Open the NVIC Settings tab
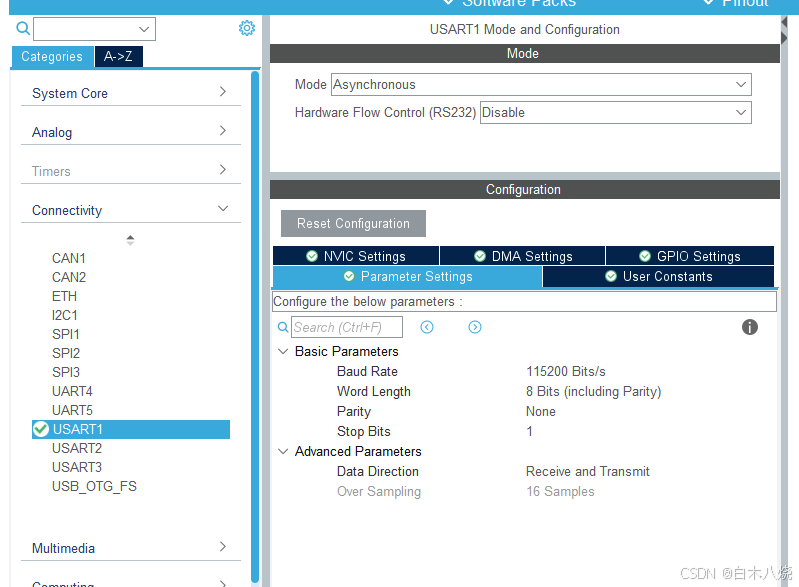 356,256
